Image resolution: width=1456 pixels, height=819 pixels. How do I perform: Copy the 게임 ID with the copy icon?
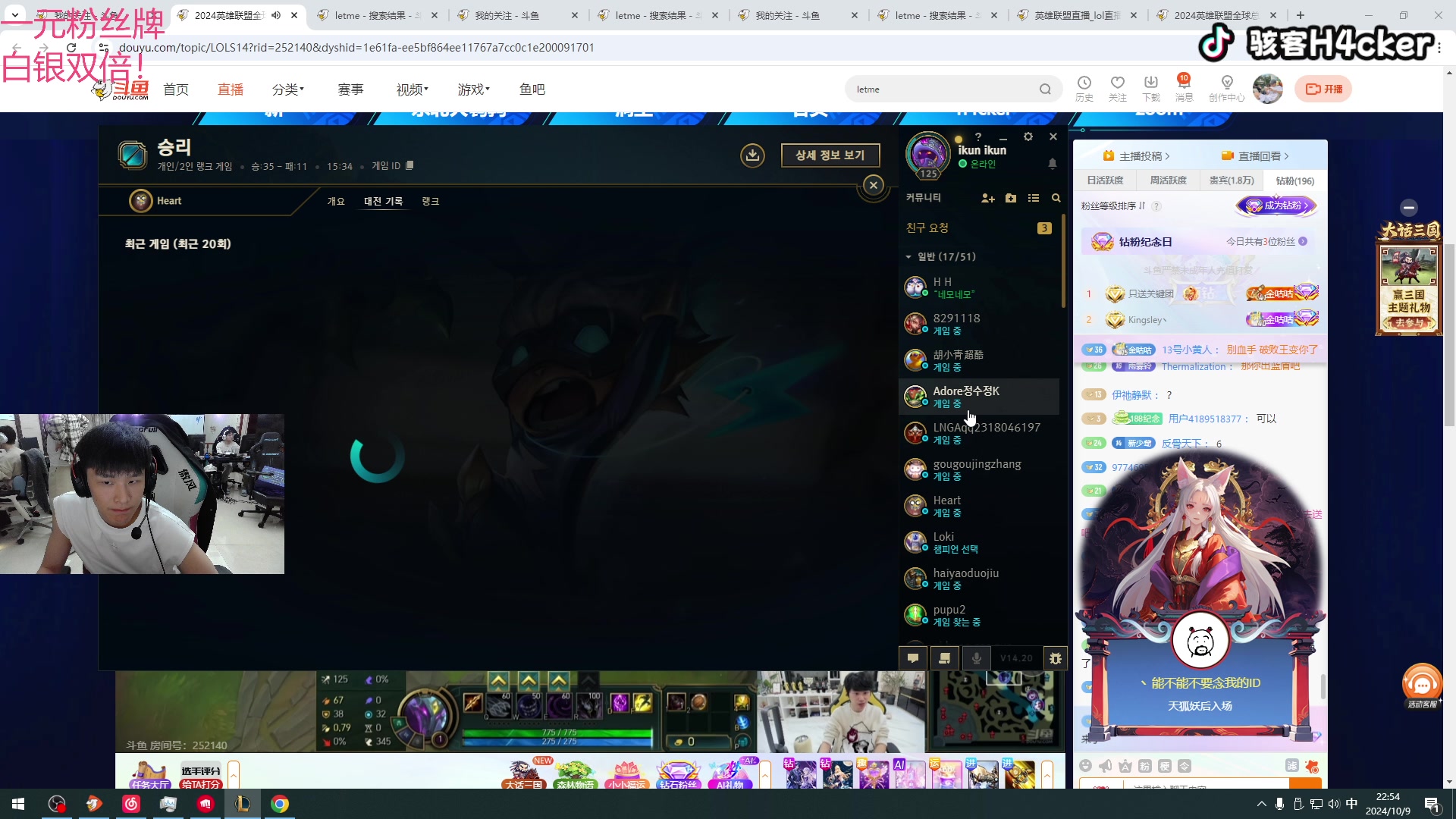coord(409,165)
